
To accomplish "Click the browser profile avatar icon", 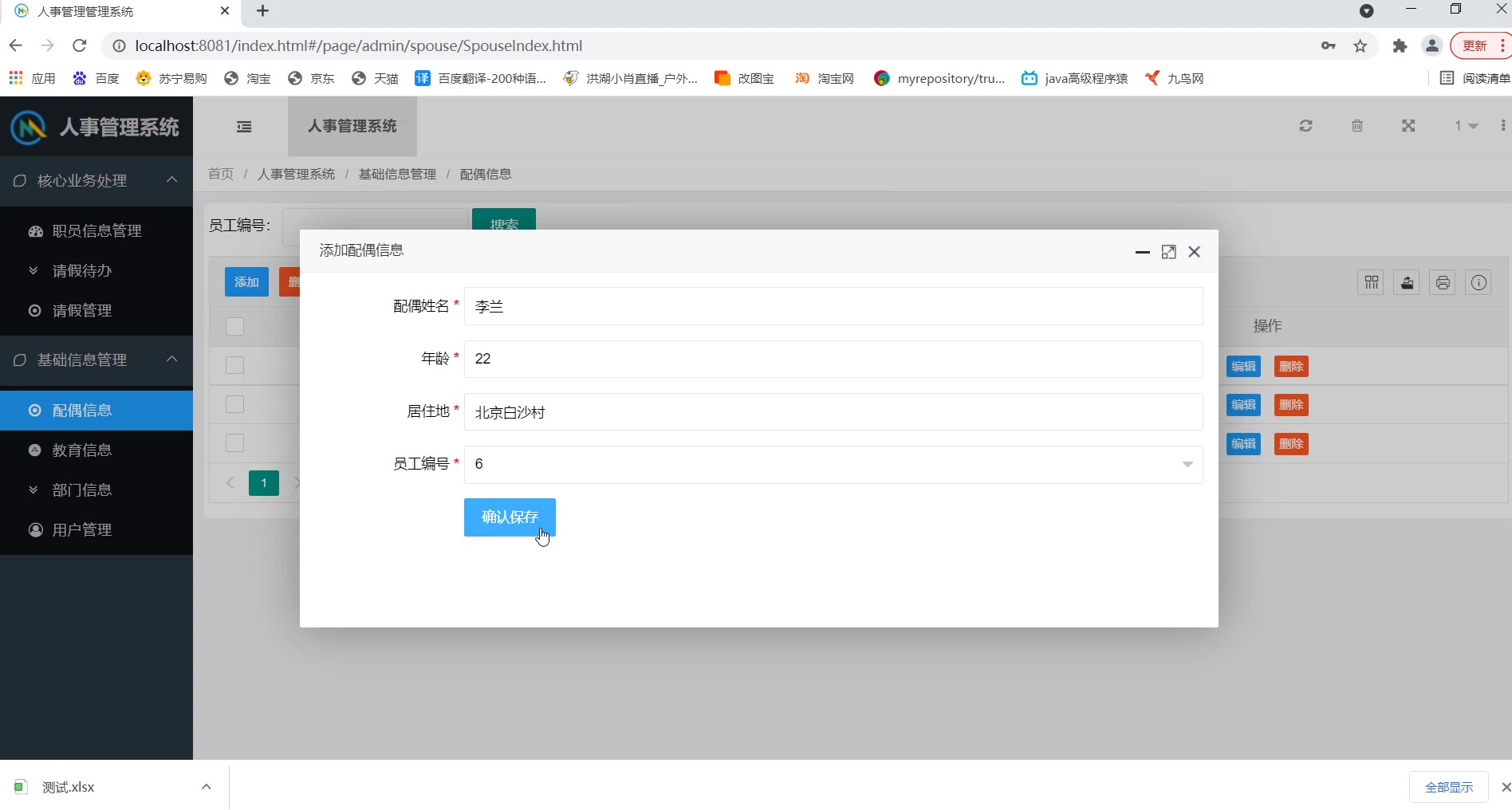I will click(x=1432, y=45).
